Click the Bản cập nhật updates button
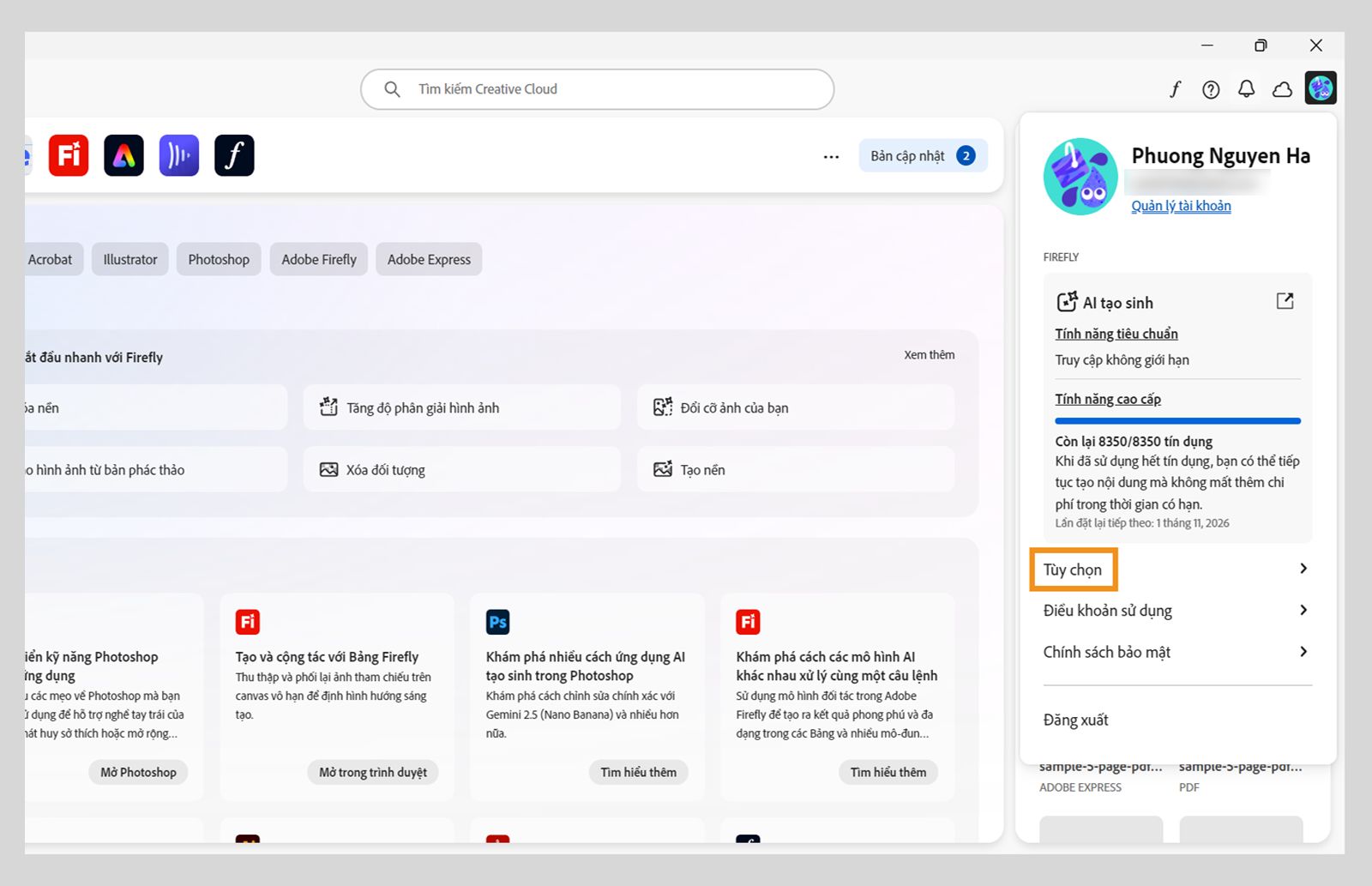 click(x=923, y=156)
